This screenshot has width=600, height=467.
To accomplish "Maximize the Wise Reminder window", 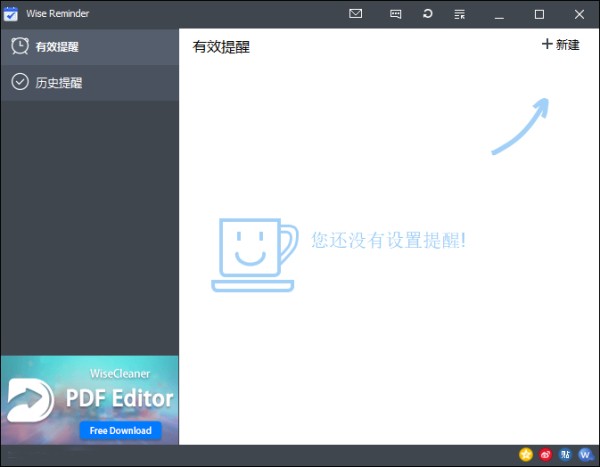I will (x=539, y=15).
